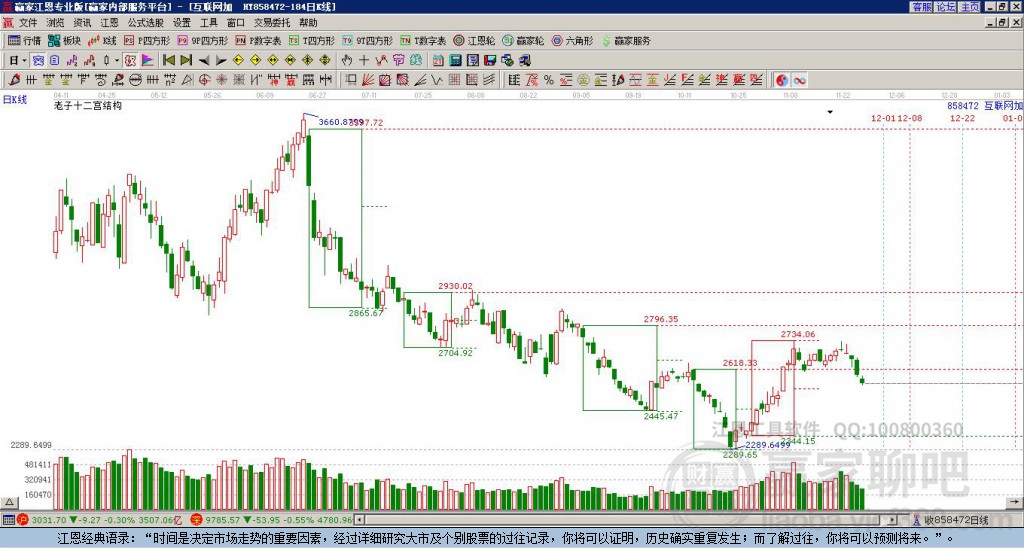Open the 江恩 menu

click(109, 23)
